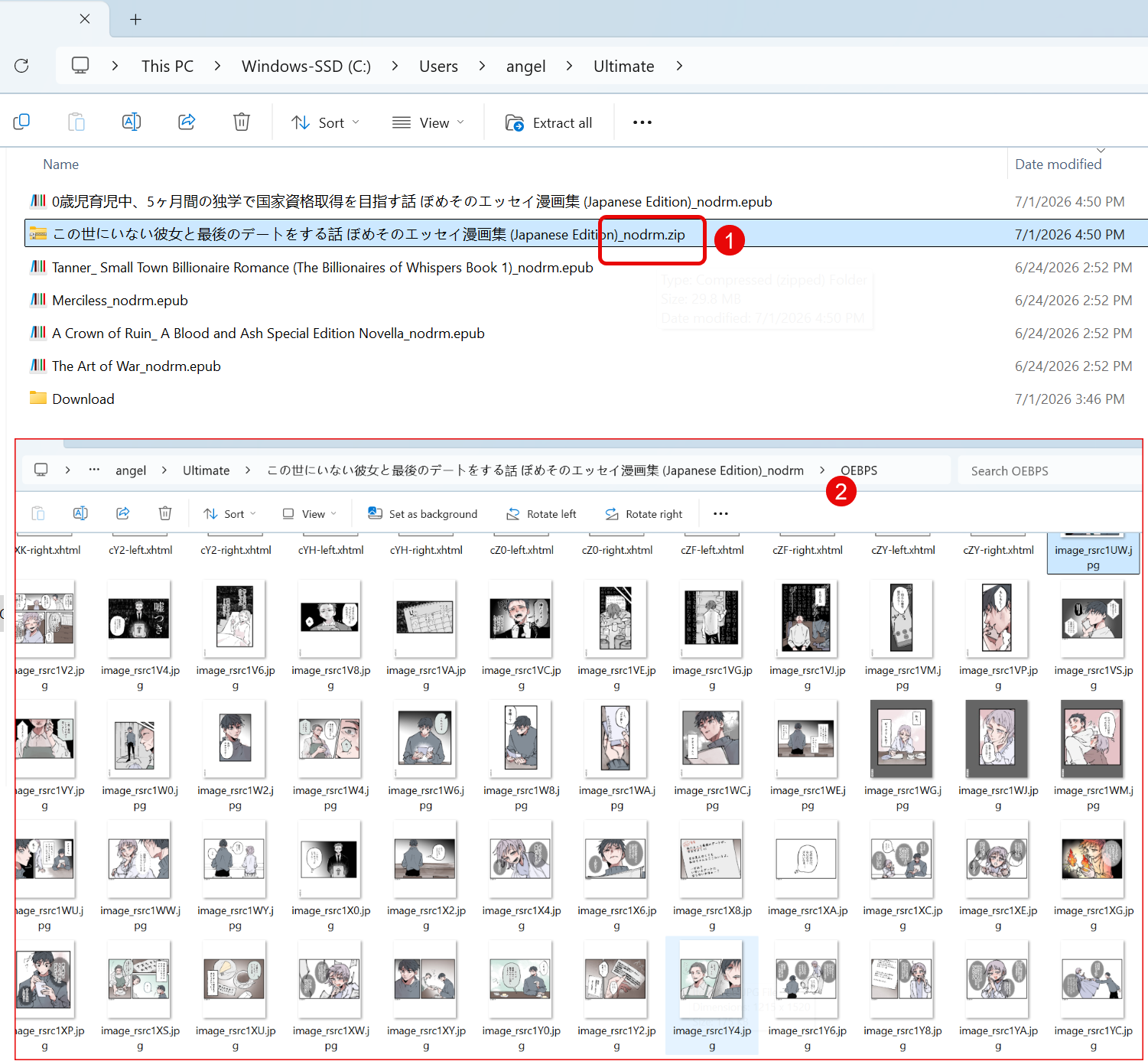Open more options in OEBPS toolbar
Screen dimensions: 1148x1061
pyautogui.click(x=720, y=513)
